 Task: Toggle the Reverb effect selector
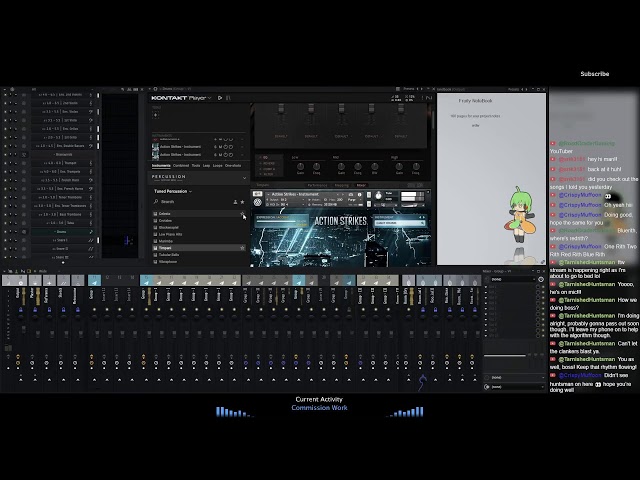[x=268, y=163]
